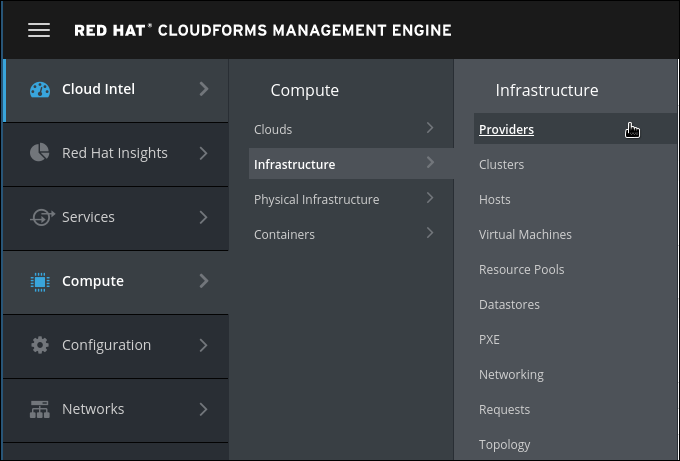Expand Physical Infrastructure submenu arrow
This screenshot has height=461, width=680.
click(x=430, y=198)
